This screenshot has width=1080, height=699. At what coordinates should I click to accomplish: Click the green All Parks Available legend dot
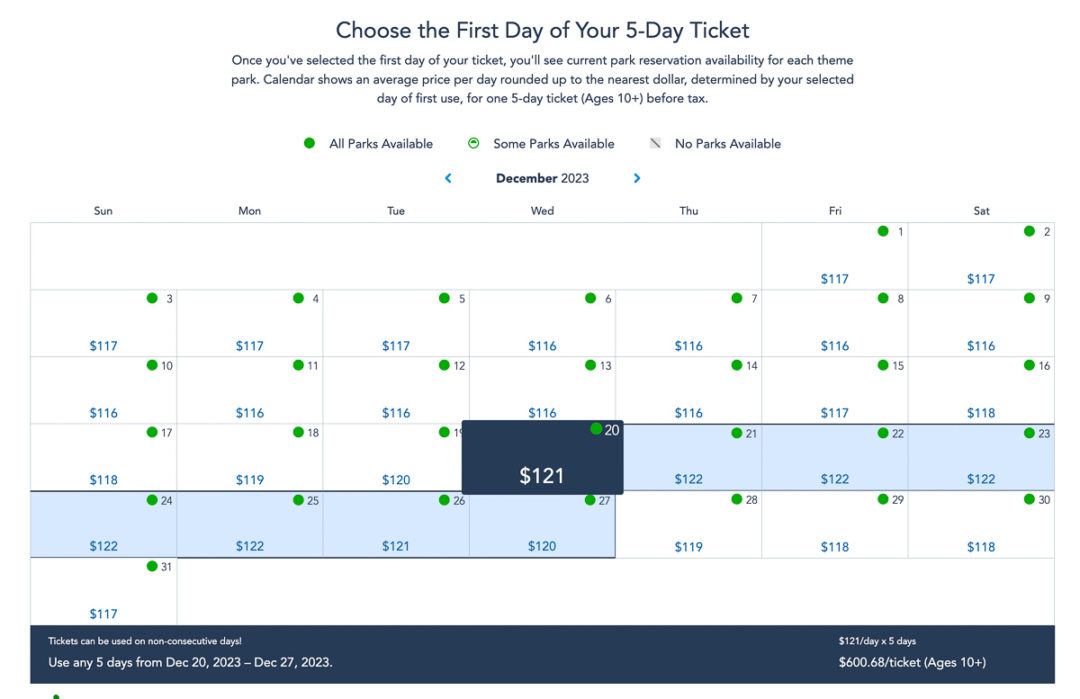[309, 143]
